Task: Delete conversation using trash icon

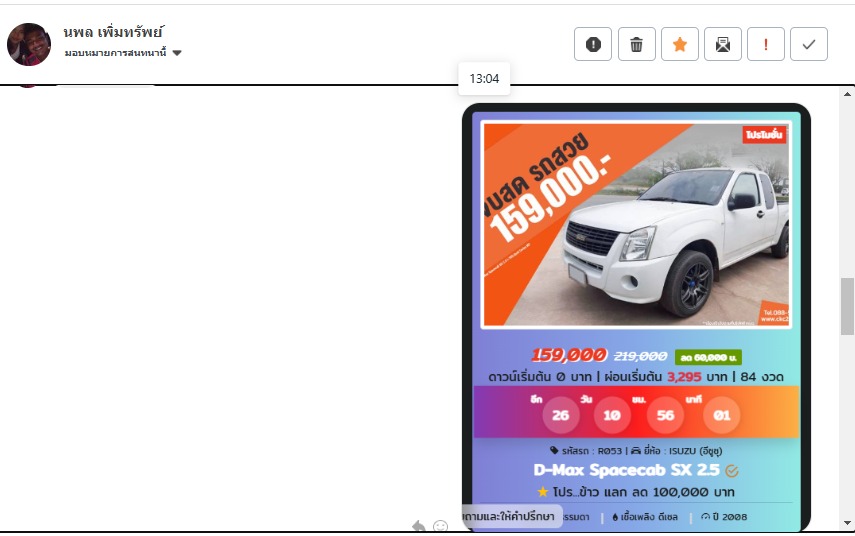Action: [636, 44]
